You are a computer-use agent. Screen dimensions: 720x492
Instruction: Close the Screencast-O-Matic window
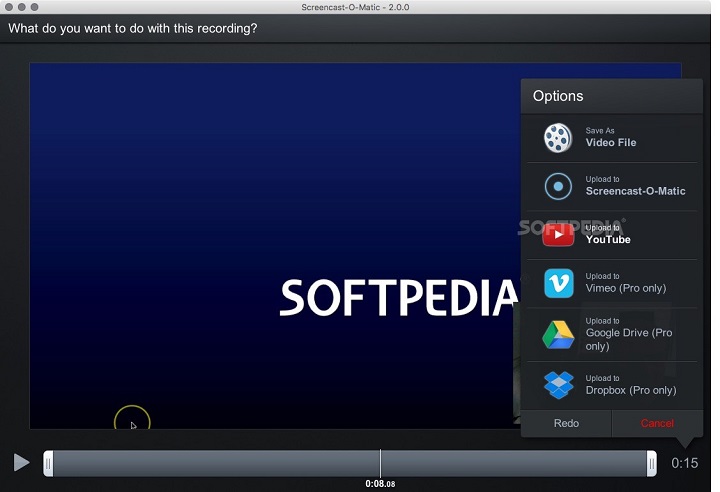[x=9, y=7]
